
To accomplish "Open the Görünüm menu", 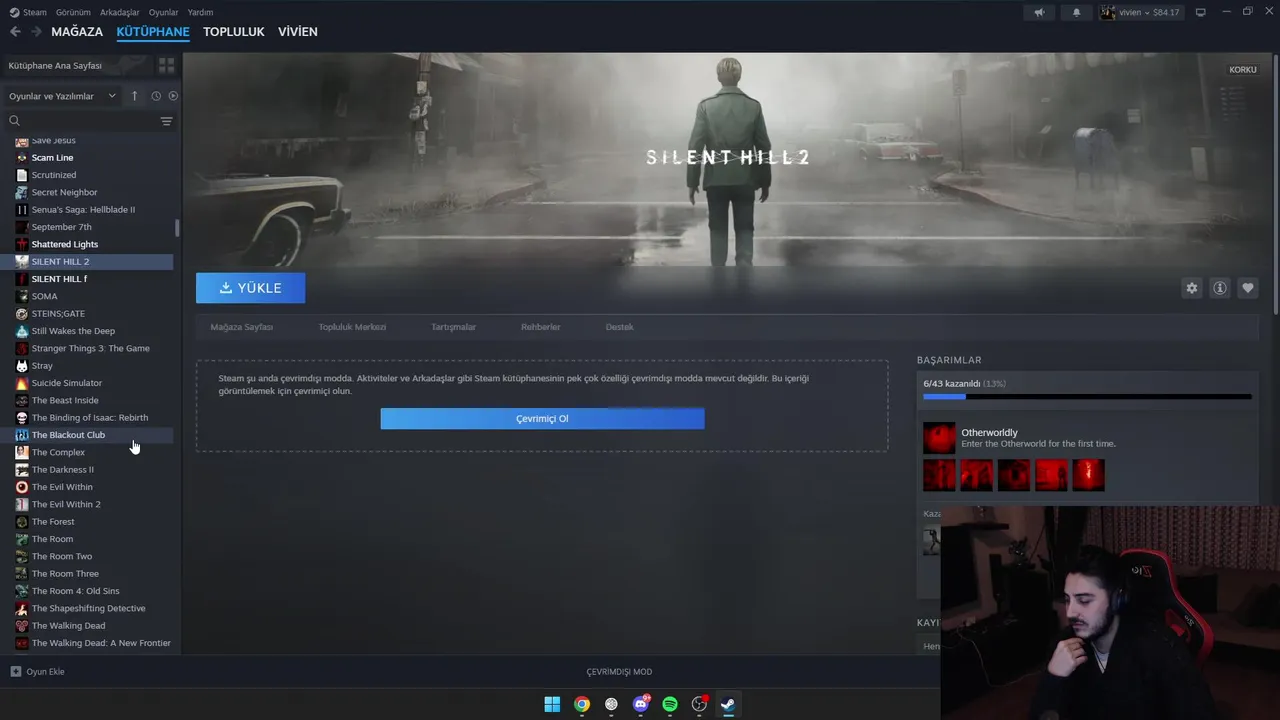I will [73, 12].
